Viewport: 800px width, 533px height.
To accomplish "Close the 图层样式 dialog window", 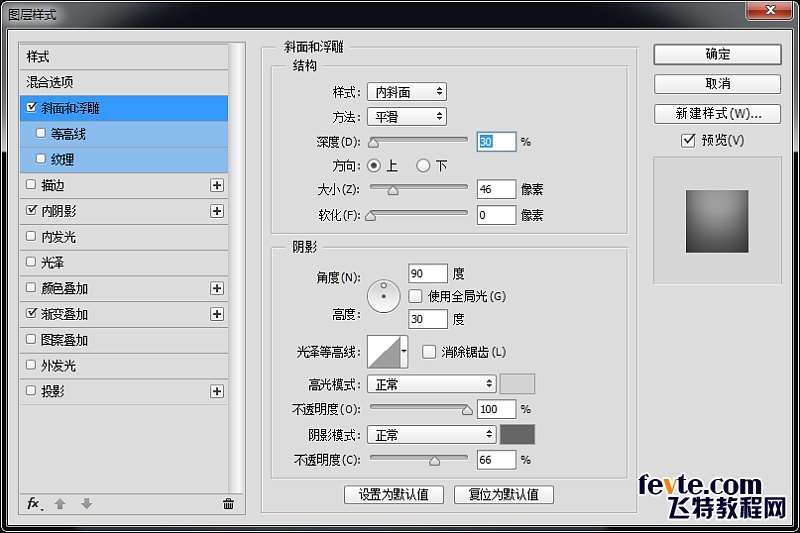I will [770, 10].
